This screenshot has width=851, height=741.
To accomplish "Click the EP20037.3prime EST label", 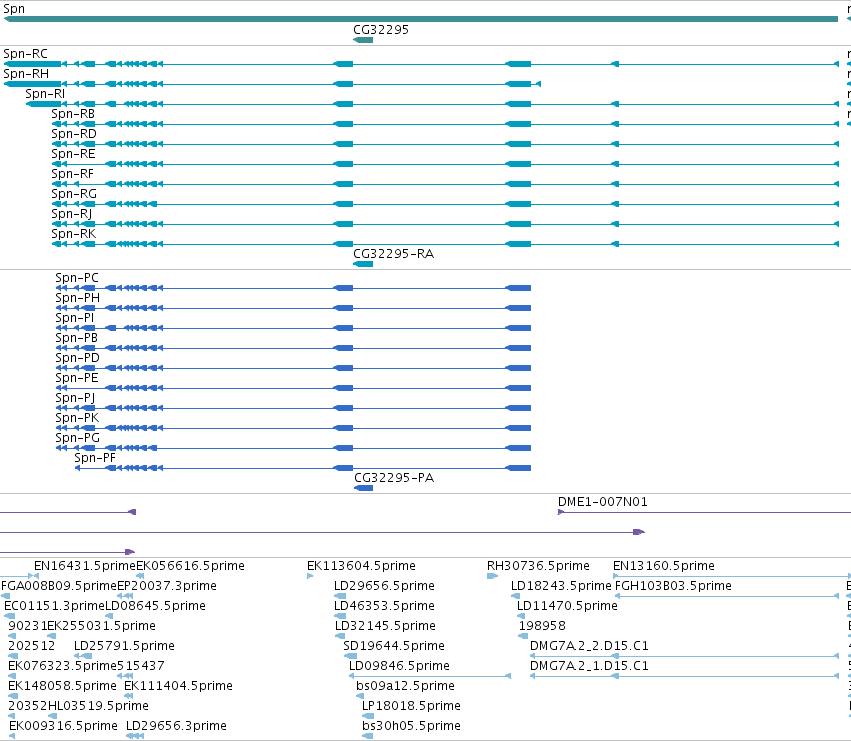I will (x=167, y=586).
